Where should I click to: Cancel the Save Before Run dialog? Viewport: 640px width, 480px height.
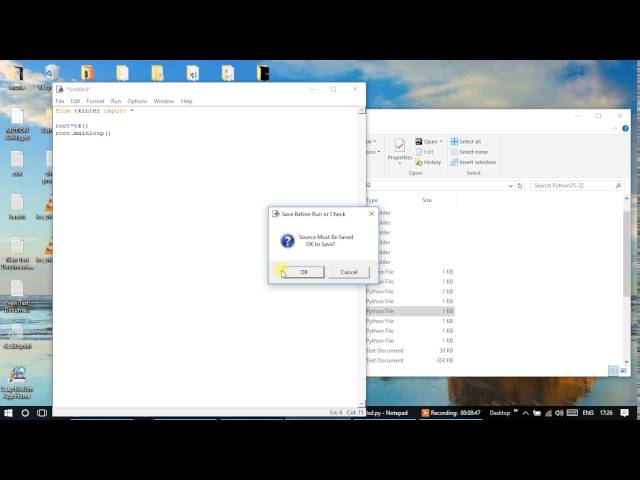tap(348, 272)
